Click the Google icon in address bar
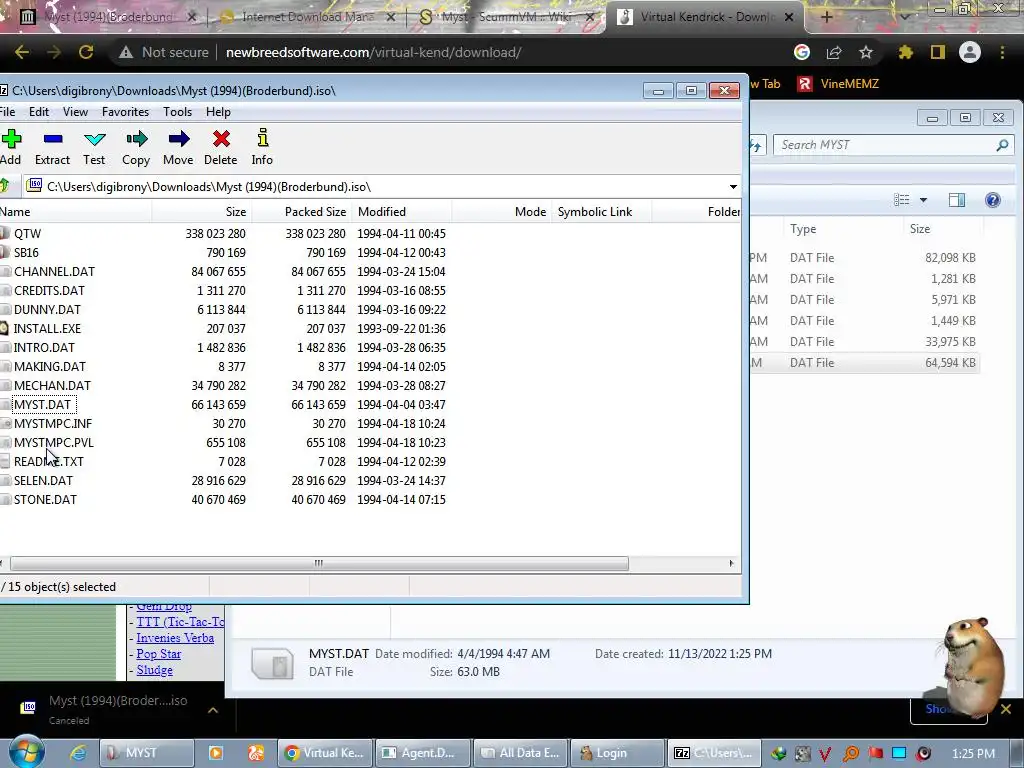 click(x=802, y=52)
